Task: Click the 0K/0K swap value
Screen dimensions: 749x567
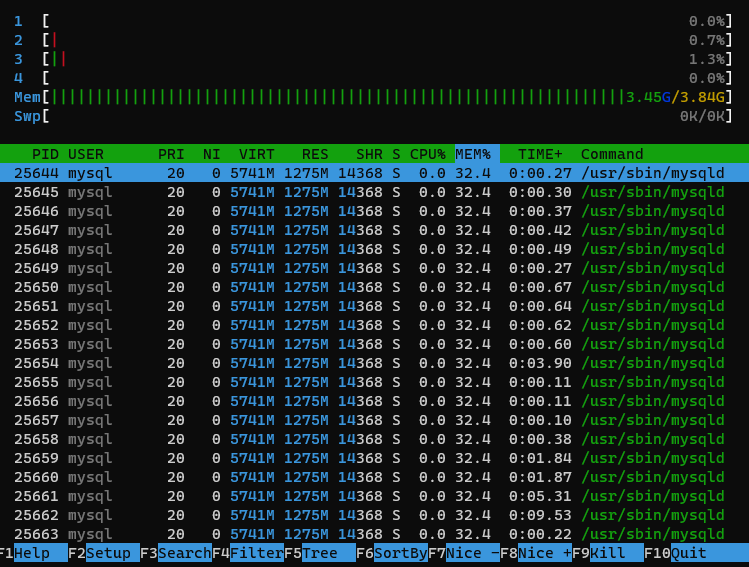Action: [703, 116]
